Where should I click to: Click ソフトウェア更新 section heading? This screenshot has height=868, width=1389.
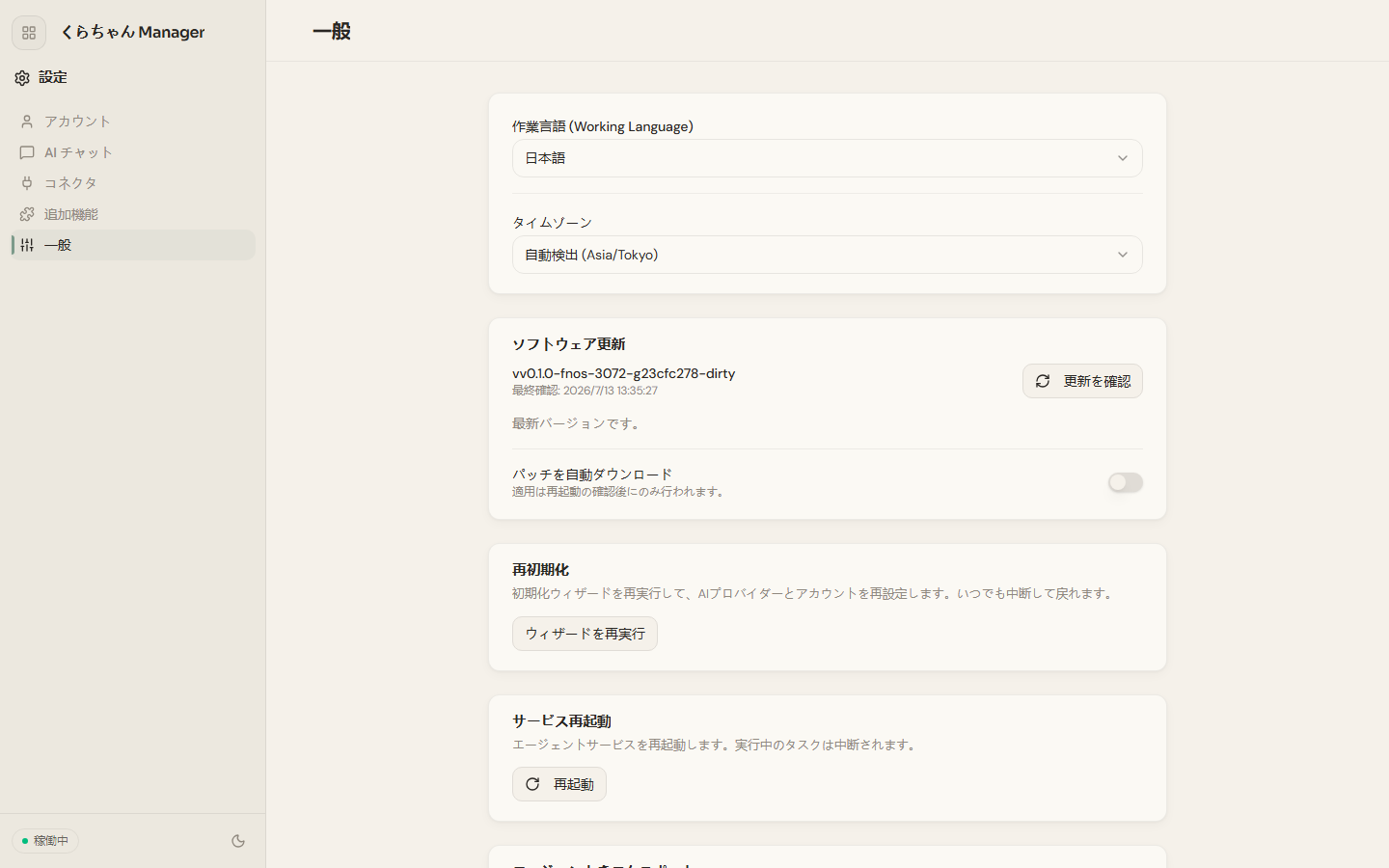click(x=568, y=344)
